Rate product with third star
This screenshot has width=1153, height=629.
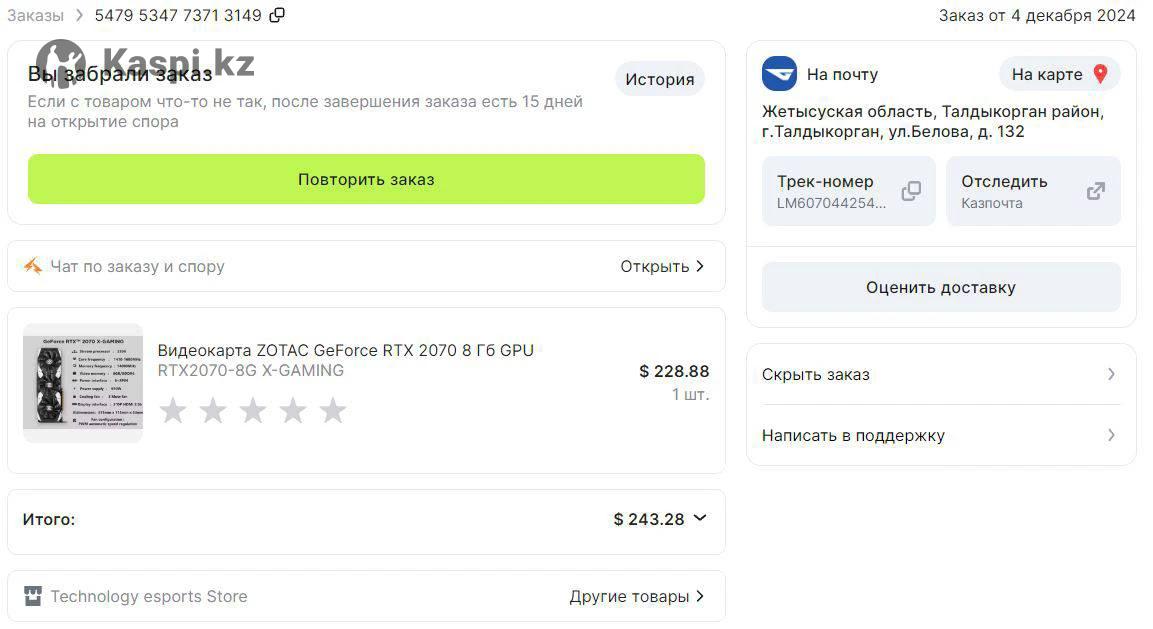coord(253,411)
